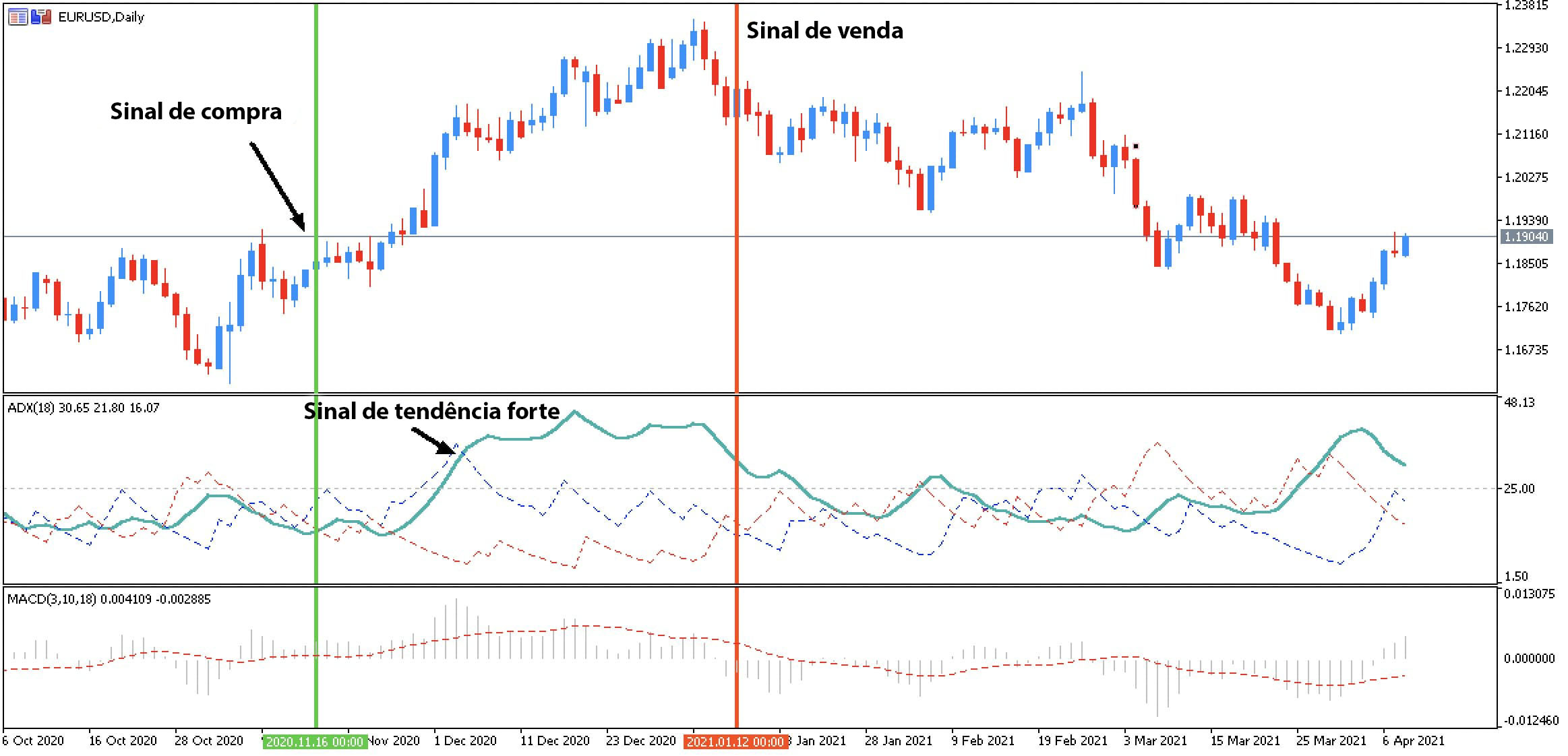
Task: Click the MACD(3,10,18) indicator label
Action: [109, 599]
